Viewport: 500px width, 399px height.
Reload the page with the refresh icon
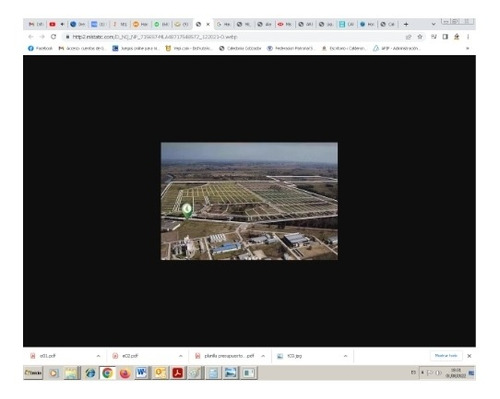point(53,37)
